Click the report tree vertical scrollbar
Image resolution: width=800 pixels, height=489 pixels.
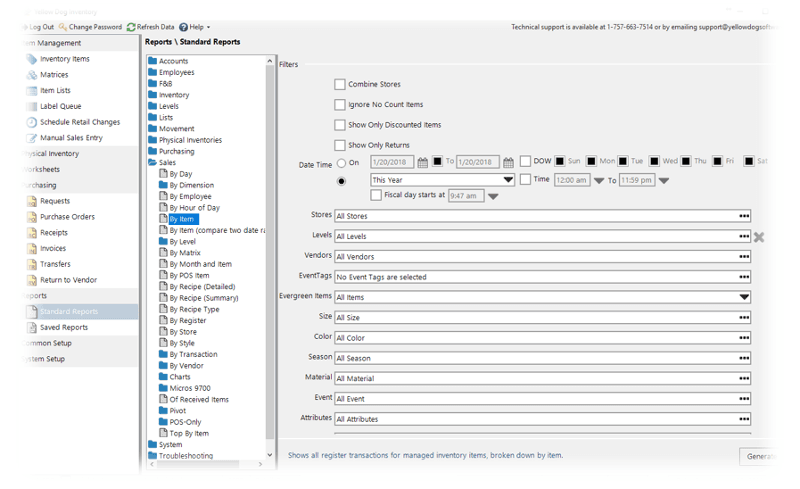(270, 258)
